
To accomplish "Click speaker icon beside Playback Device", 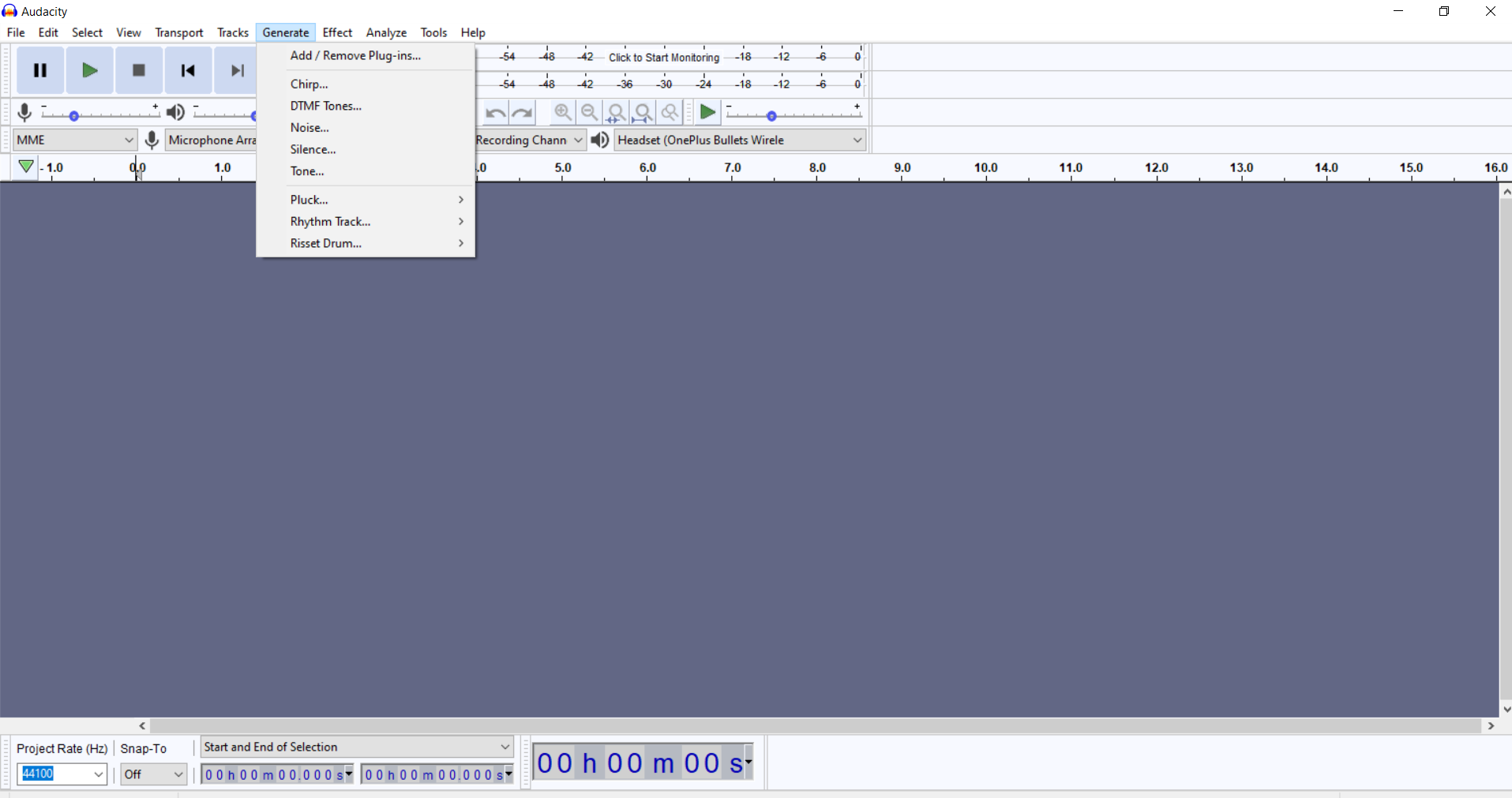I will coord(600,140).
